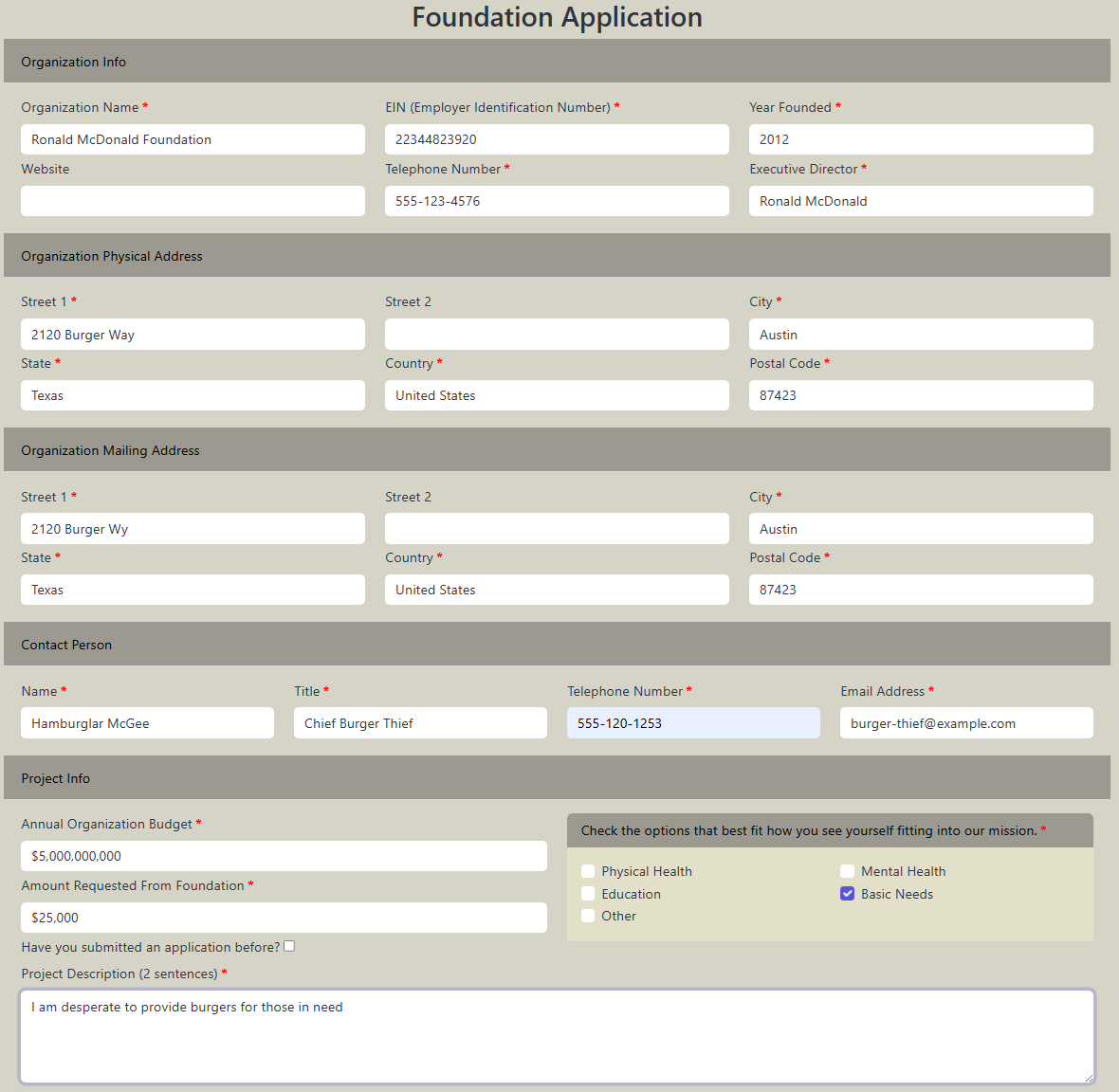The height and width of the screenshot is (1092, 1119).
Task: Click the Organization Name input field
Action: (x=193, y=139)
